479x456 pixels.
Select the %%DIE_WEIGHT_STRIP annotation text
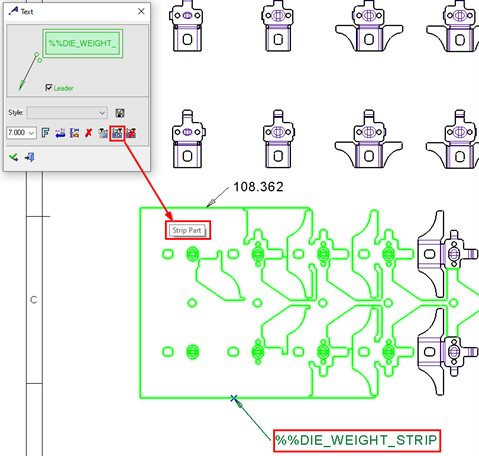tap(357, 440)
